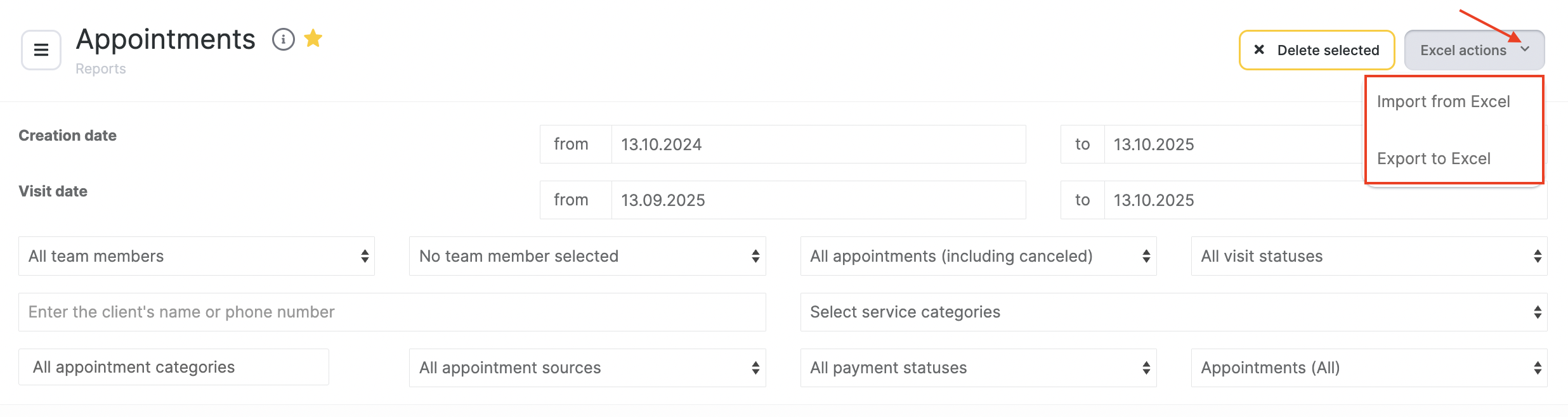
Task: Open the All visit statuses dropdown
Action: point(1369,256)
